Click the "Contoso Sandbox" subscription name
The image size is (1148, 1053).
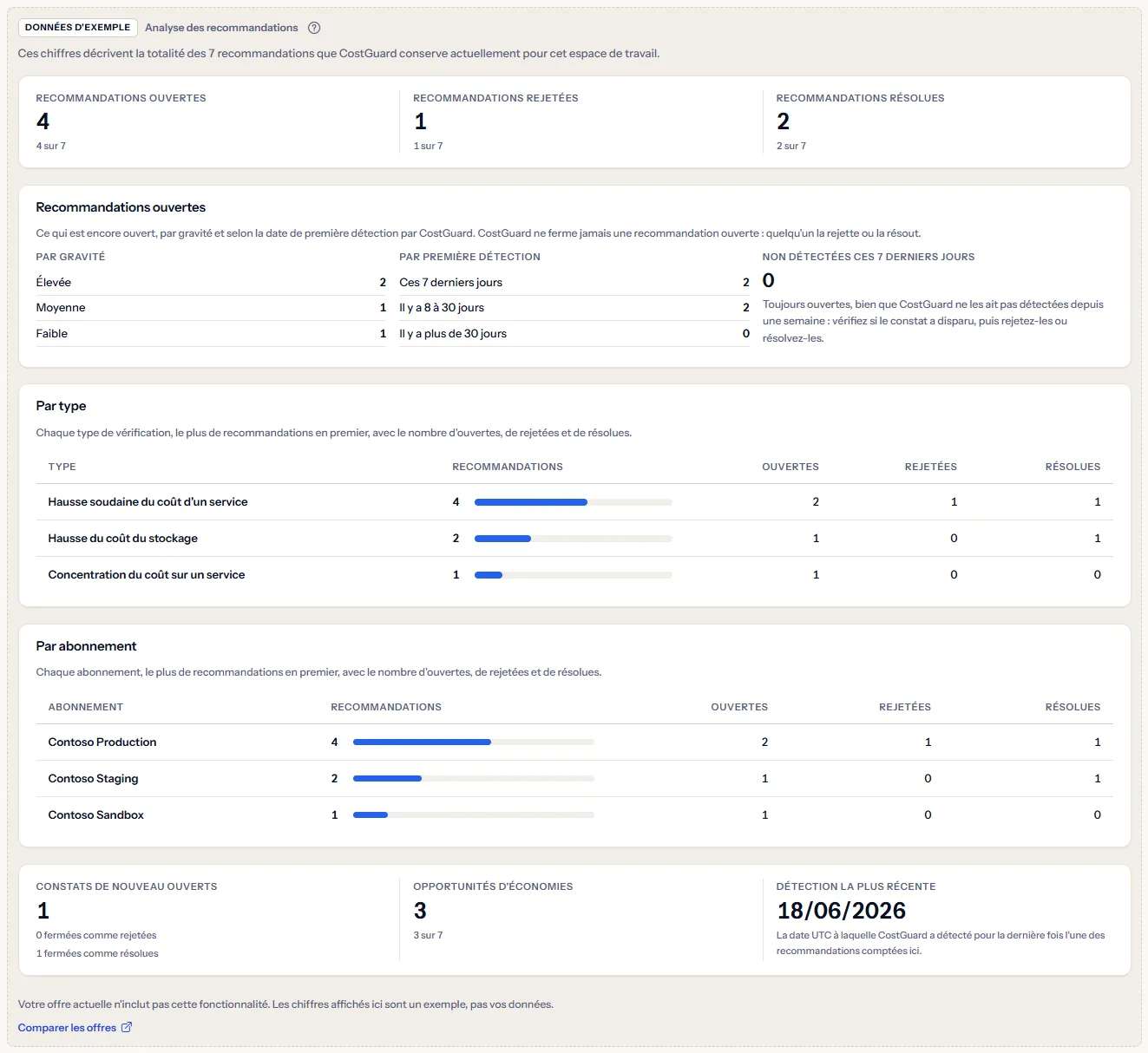96,815
